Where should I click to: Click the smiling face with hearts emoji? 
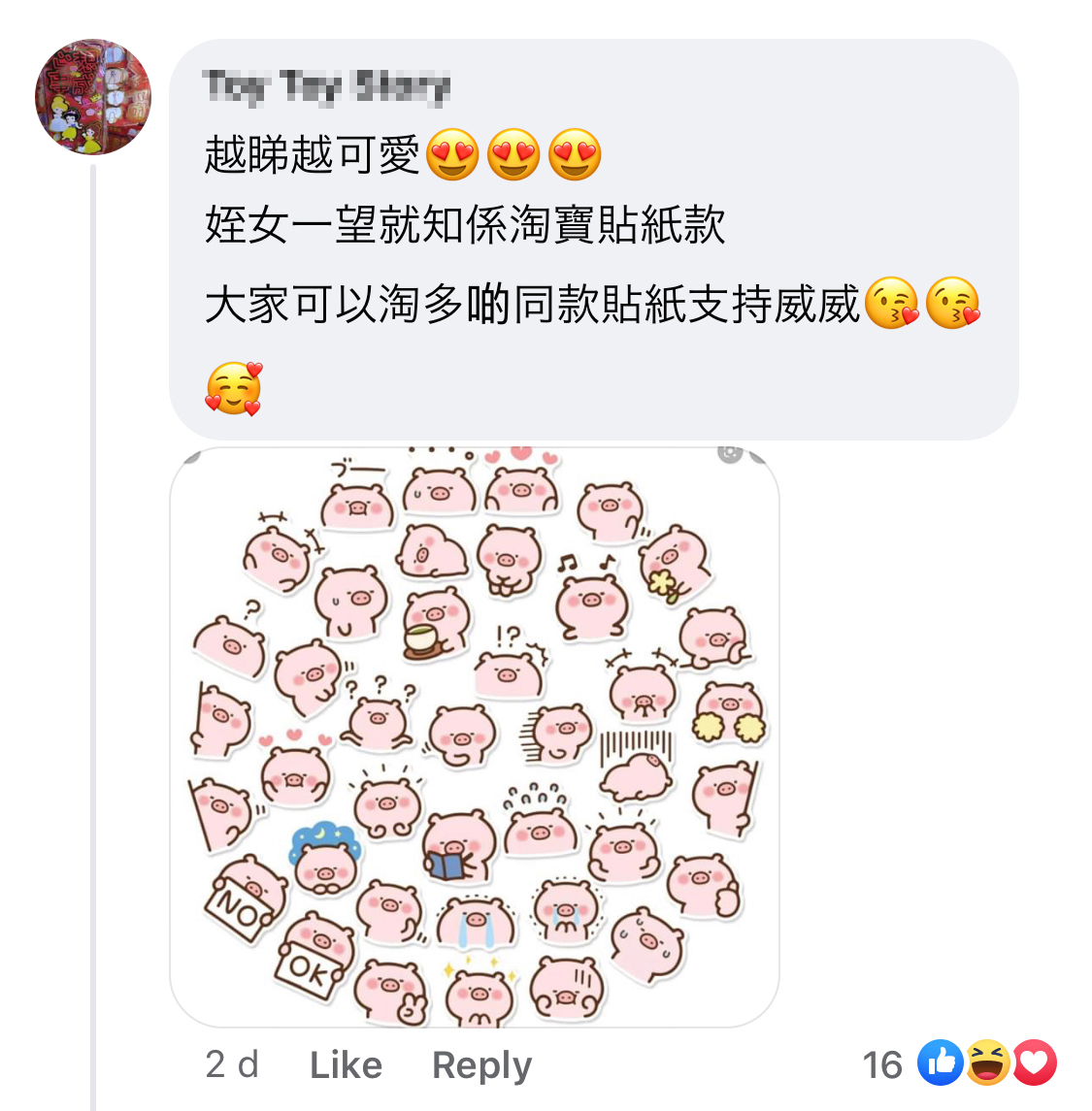click(234, 388)
